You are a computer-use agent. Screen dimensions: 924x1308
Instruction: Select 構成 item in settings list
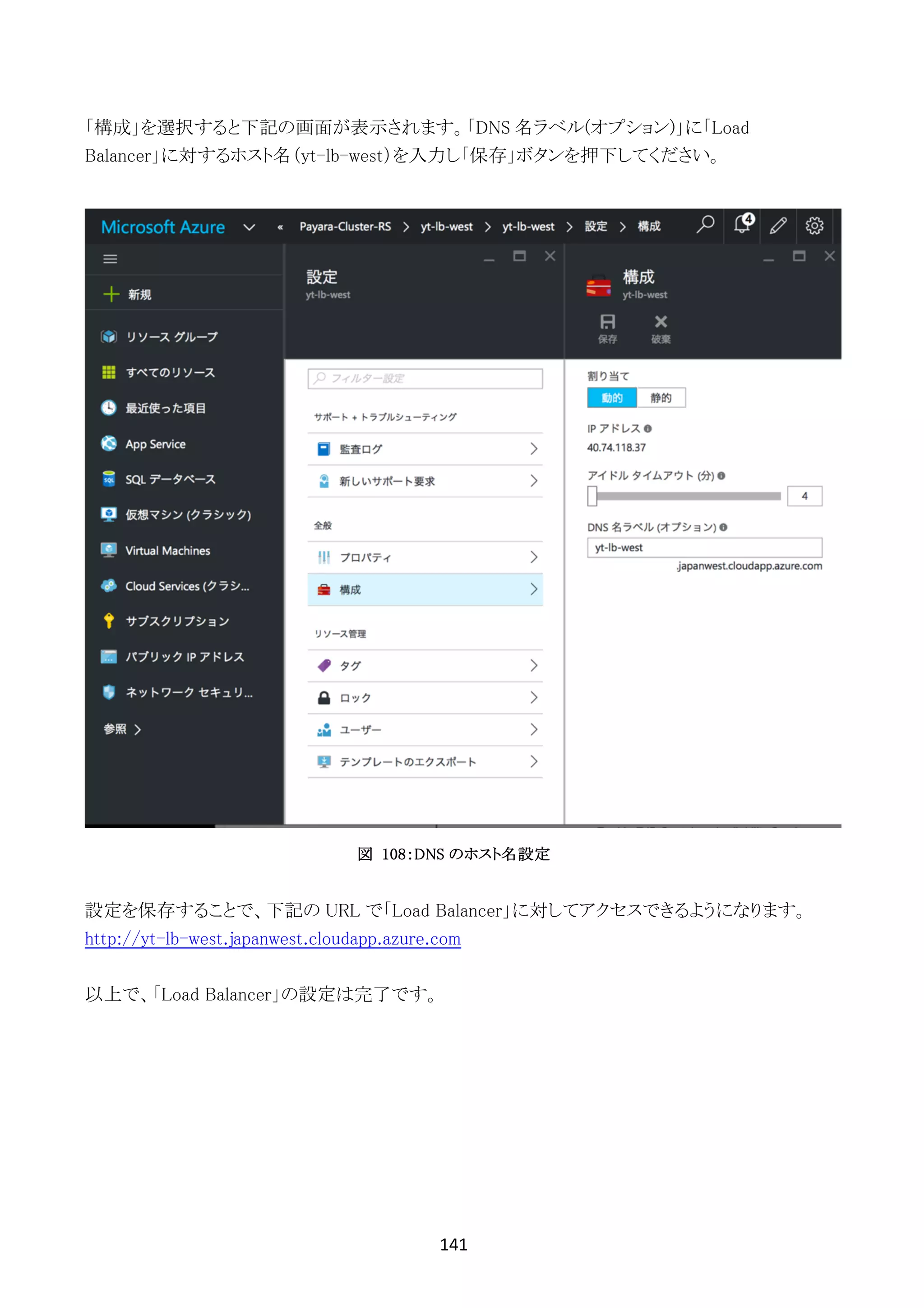point(425,589)
